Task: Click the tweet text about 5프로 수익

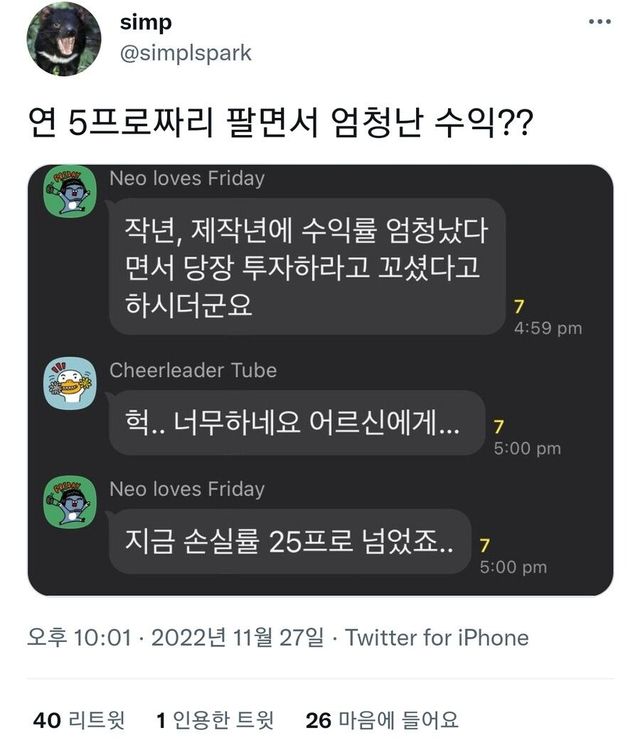Action: coord(278,125)
